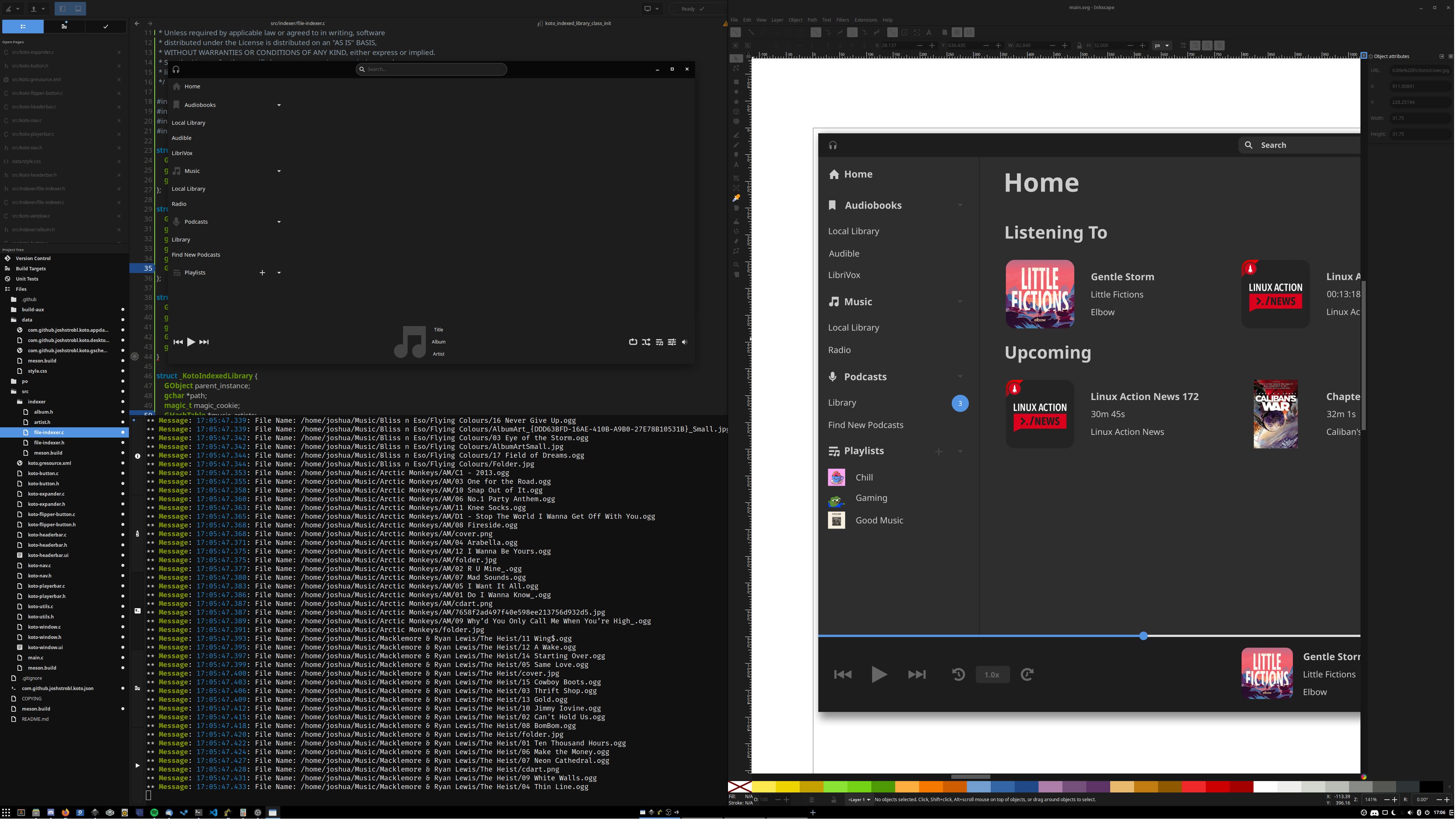
Task: Open Find New Podcasts in Koto nav
Action: 196,255
